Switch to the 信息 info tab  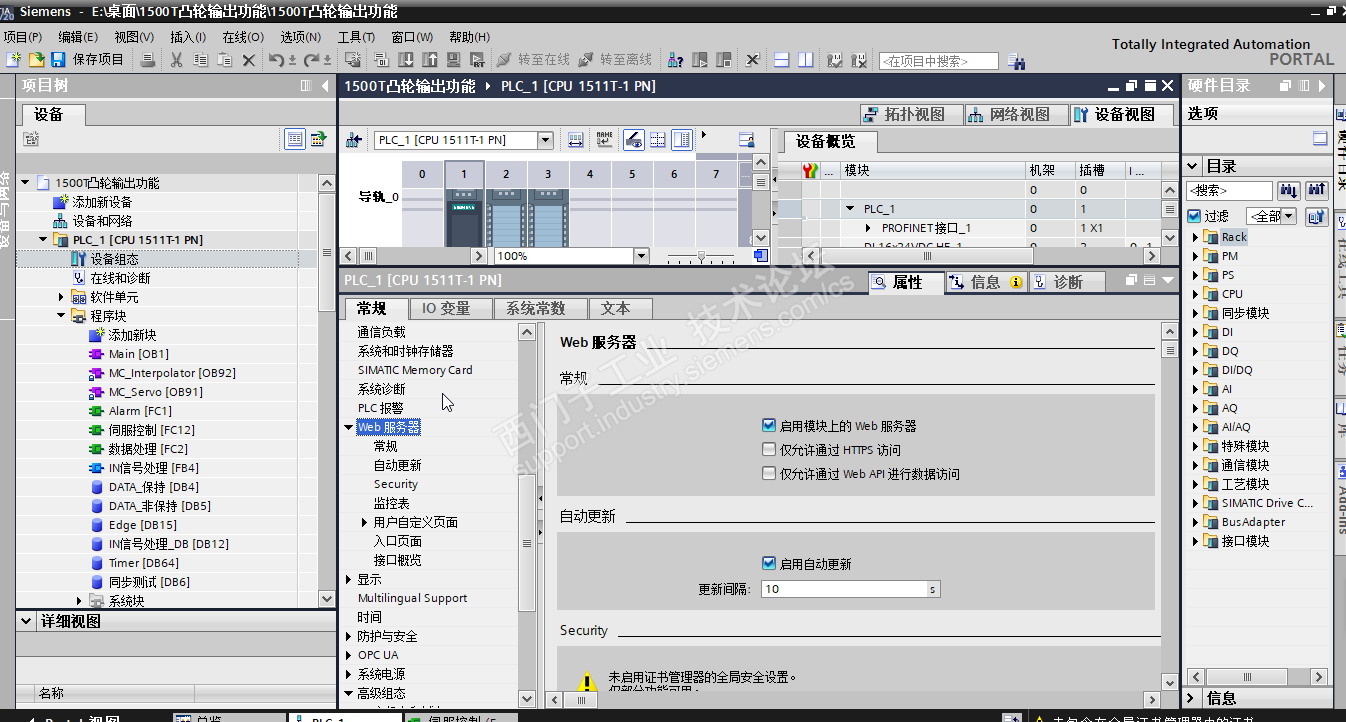coord(986,282)
